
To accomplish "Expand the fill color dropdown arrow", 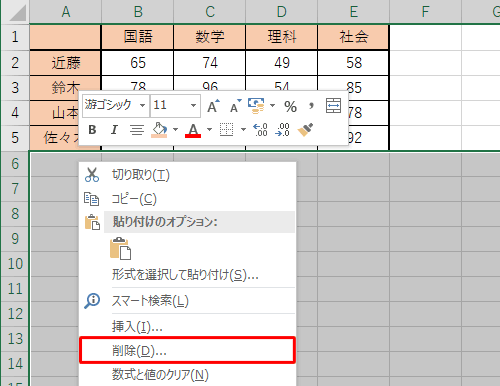I will point(175,130).
